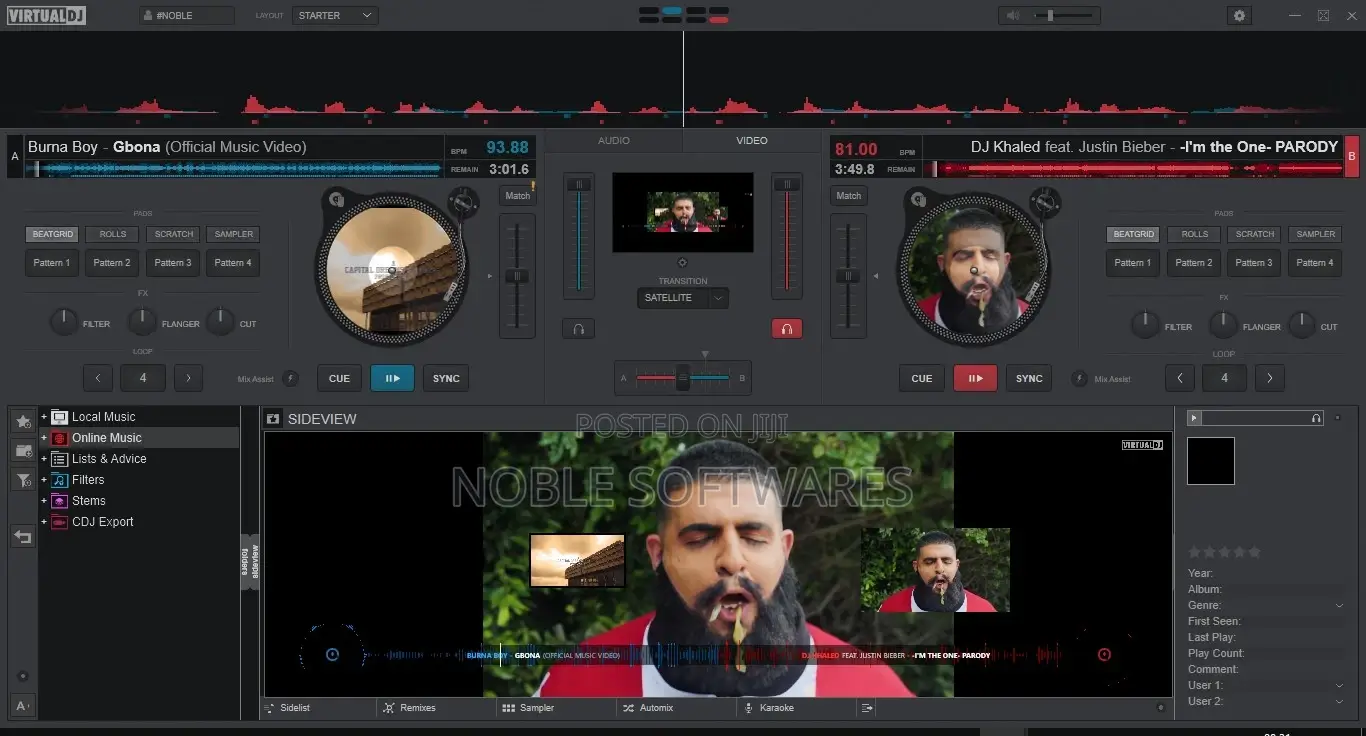Screen dimensions: 1366x736
Task: Select ROLLS pads mode on deck A
Action: coord(112,234)
